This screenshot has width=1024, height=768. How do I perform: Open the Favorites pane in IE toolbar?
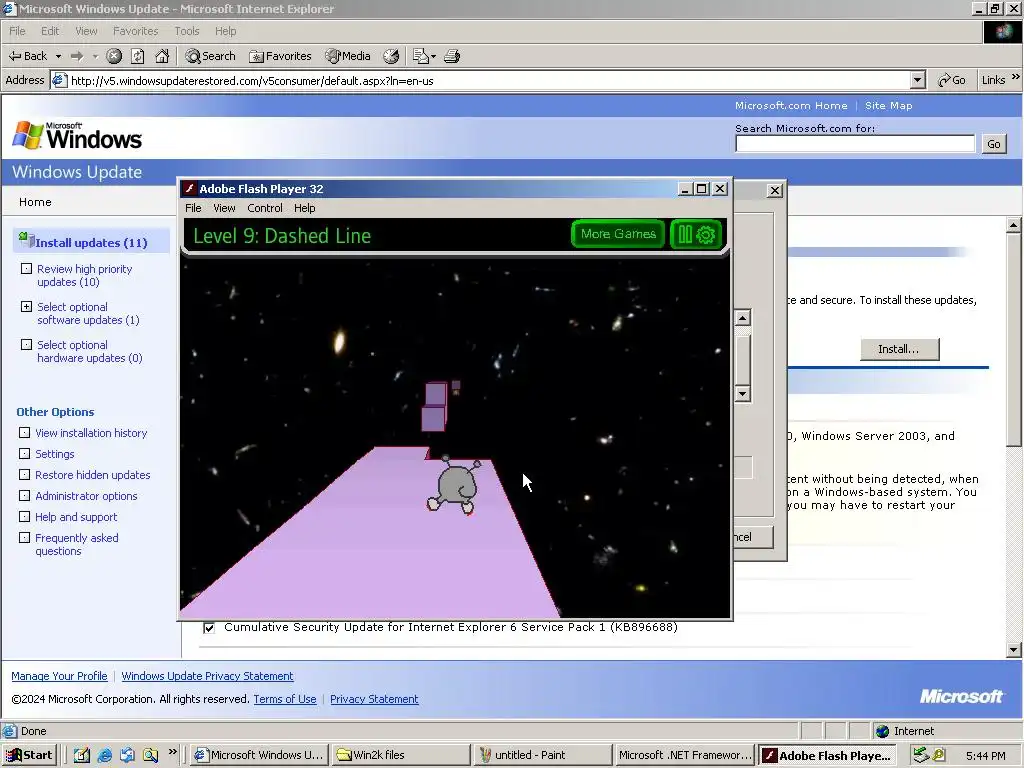281,56
